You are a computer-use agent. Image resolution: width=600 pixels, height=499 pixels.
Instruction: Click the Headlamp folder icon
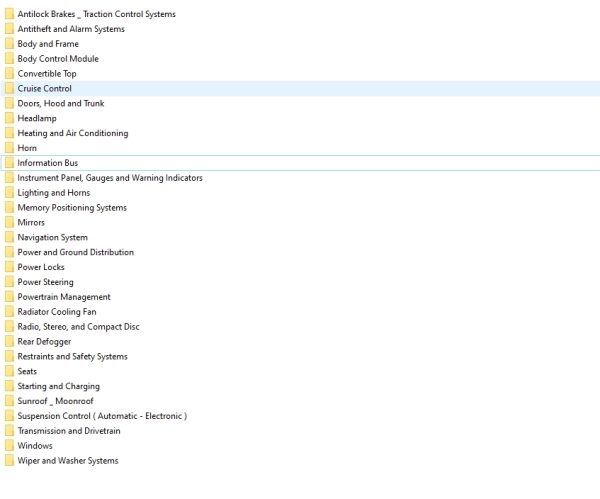[10, 119]
